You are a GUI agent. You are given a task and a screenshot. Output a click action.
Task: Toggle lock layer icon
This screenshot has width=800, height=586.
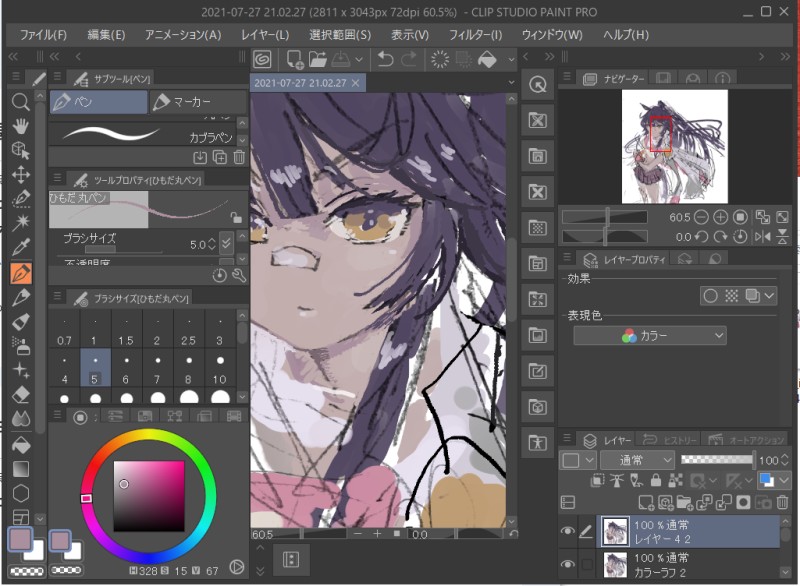[x=656, y=480]
